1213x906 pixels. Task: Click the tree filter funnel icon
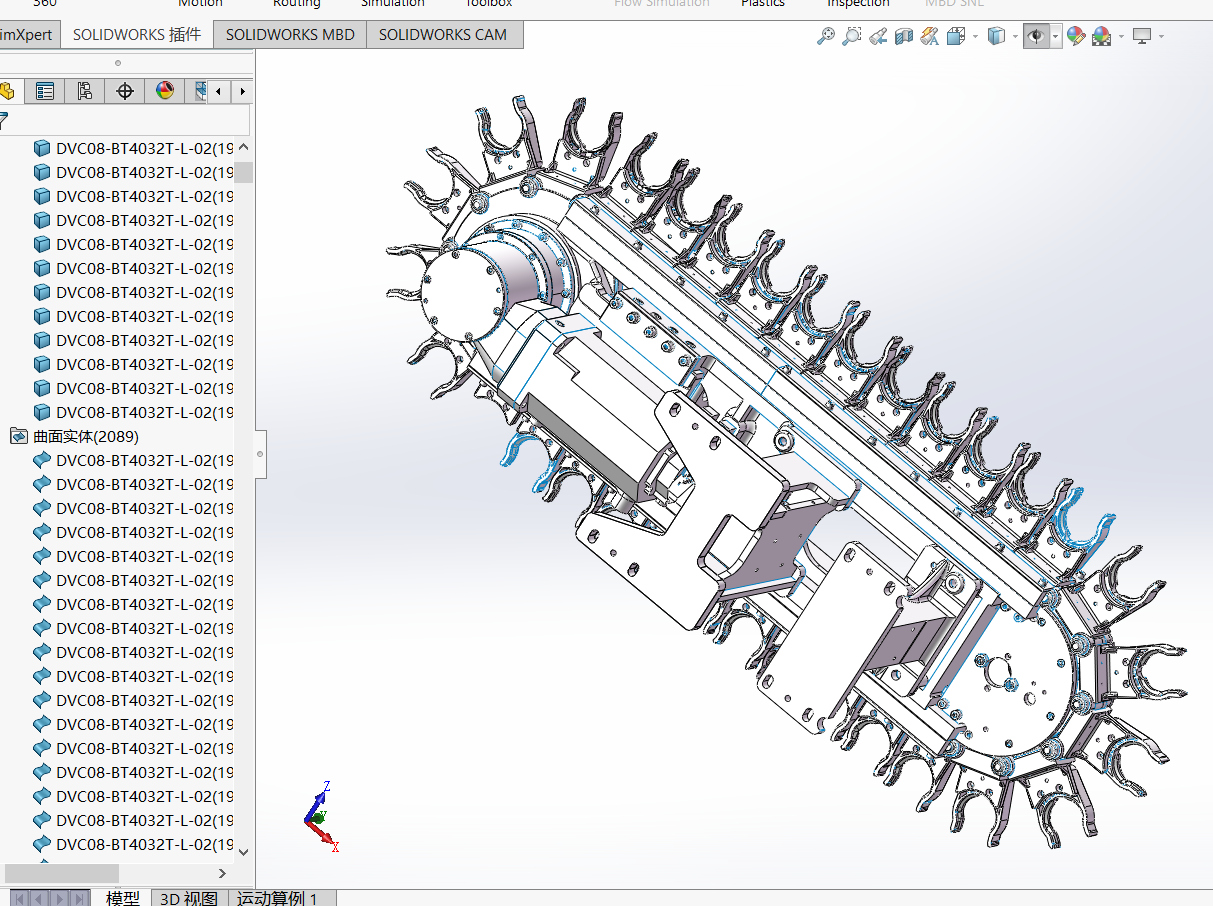pyautogui.click(x=4, y=122)
